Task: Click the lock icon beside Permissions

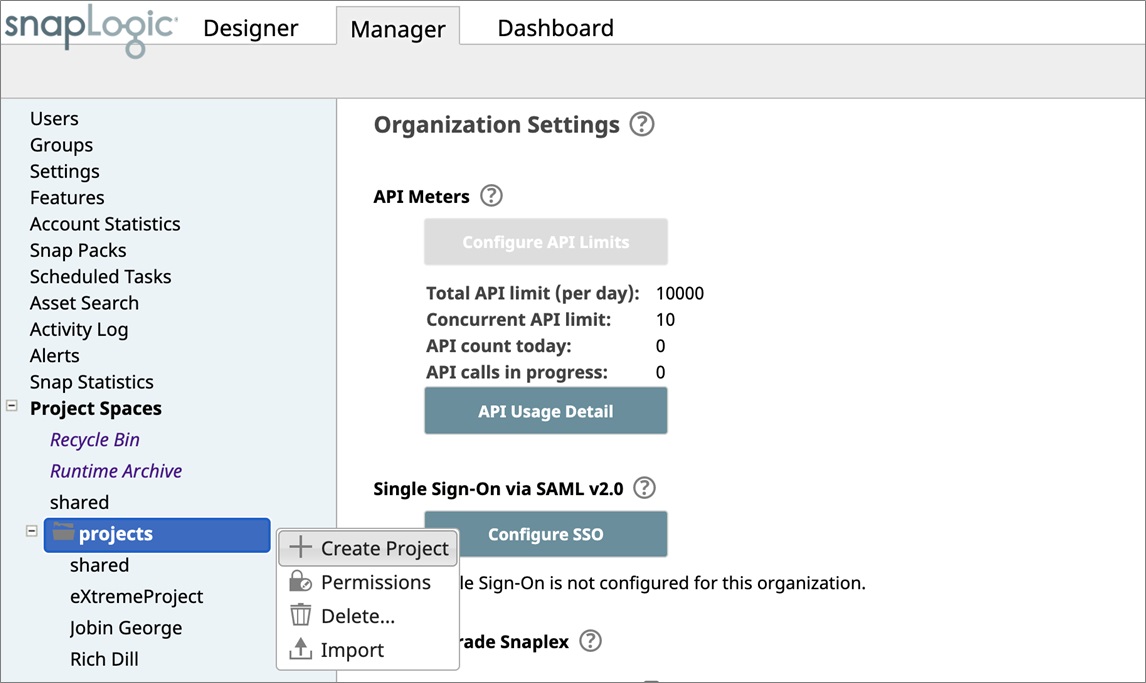Action: pos(300,581)
